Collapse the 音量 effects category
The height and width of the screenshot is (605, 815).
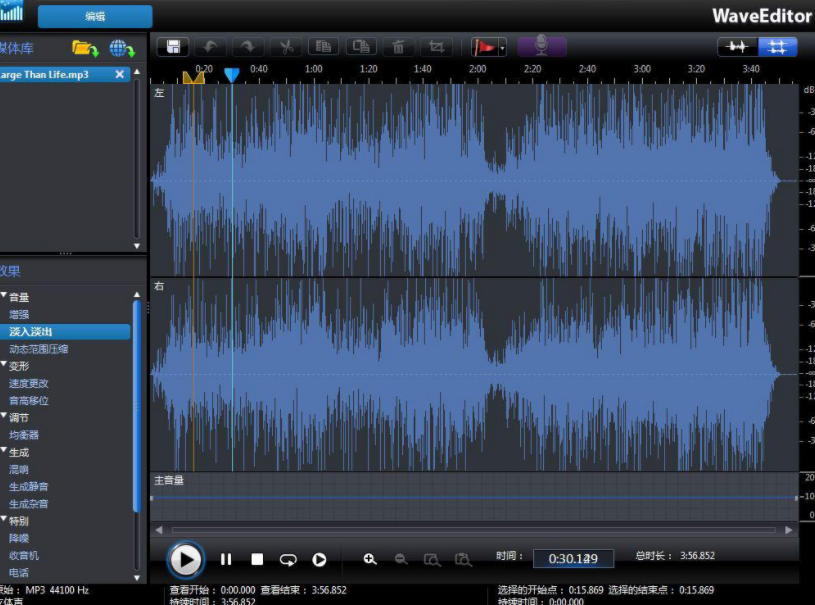(x=4, y=295)
